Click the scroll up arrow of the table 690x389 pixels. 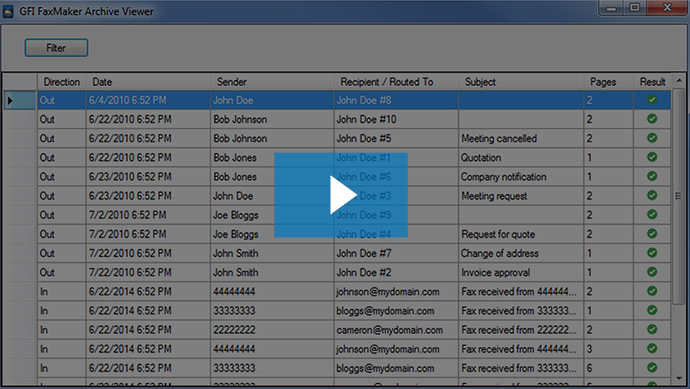[x=679, y=81]
